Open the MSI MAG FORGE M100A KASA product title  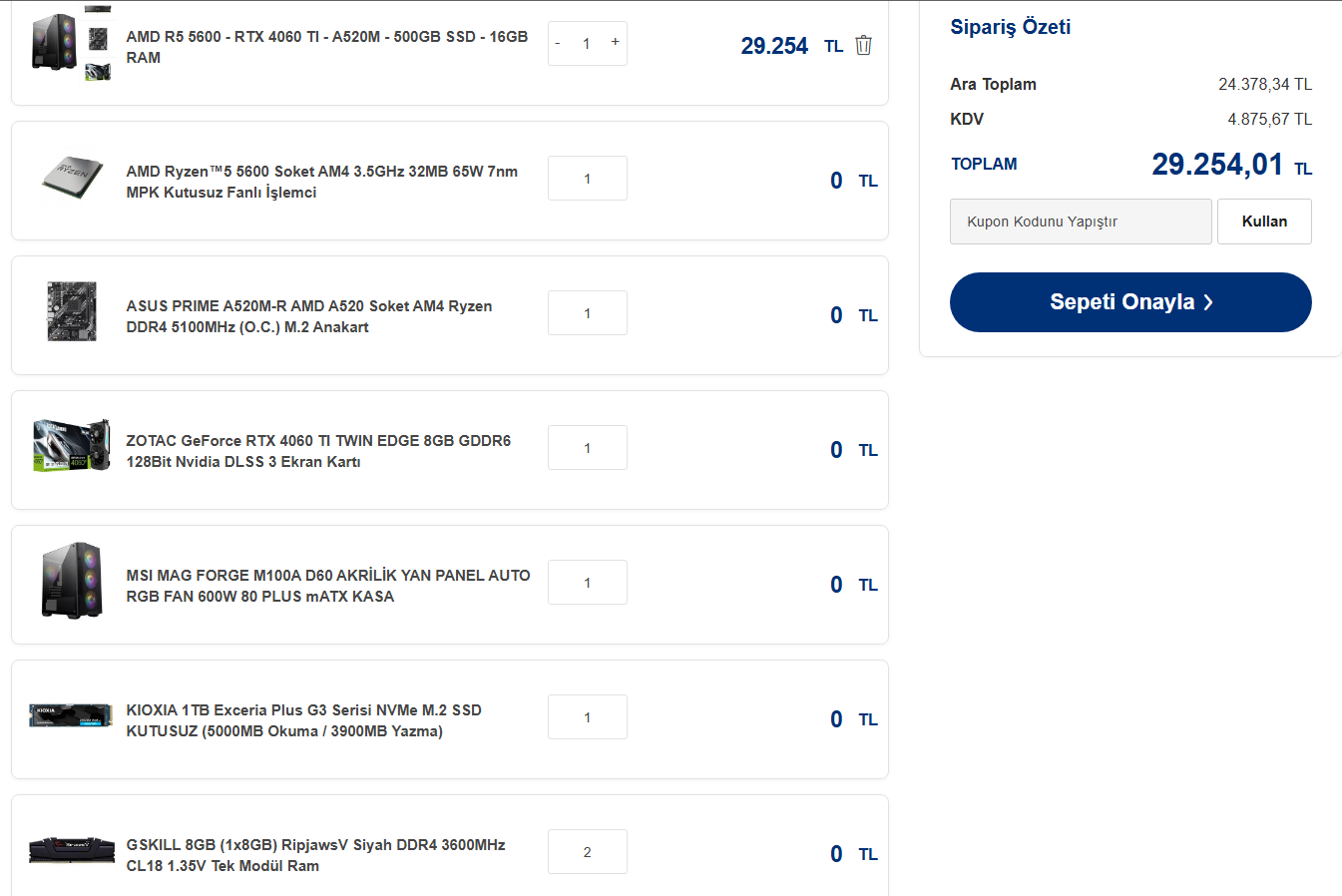[328, 586]
